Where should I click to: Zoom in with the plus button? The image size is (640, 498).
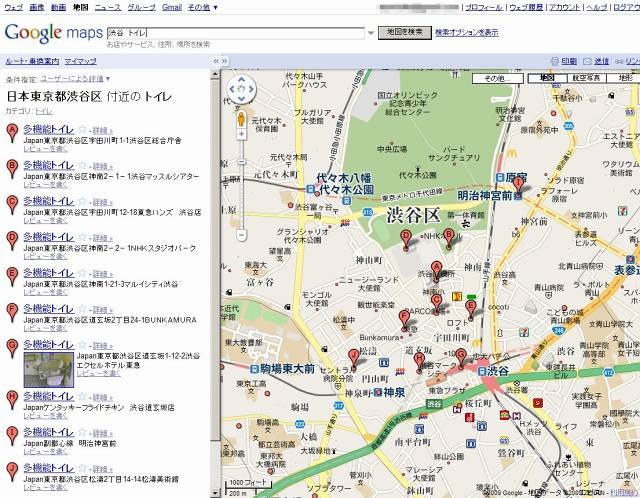click(242, 134)
